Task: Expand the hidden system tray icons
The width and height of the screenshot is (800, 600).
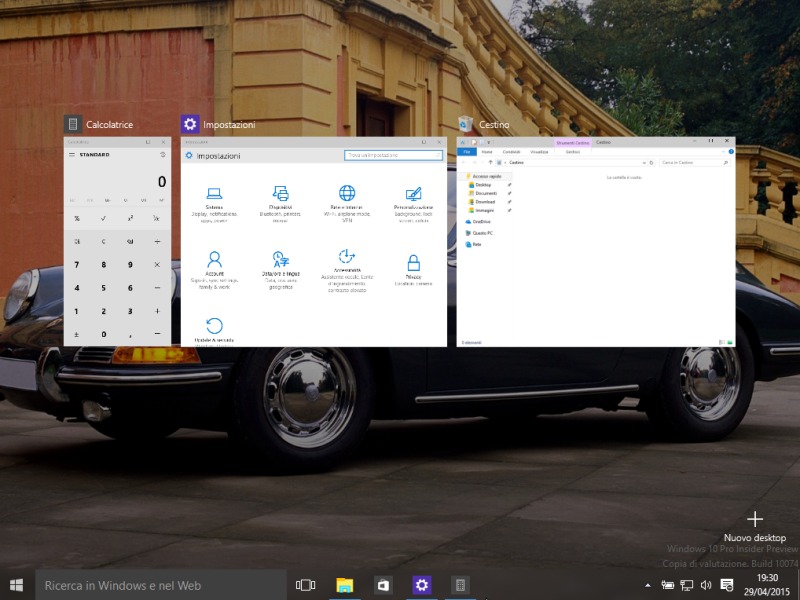Action: tap(649, 585)
